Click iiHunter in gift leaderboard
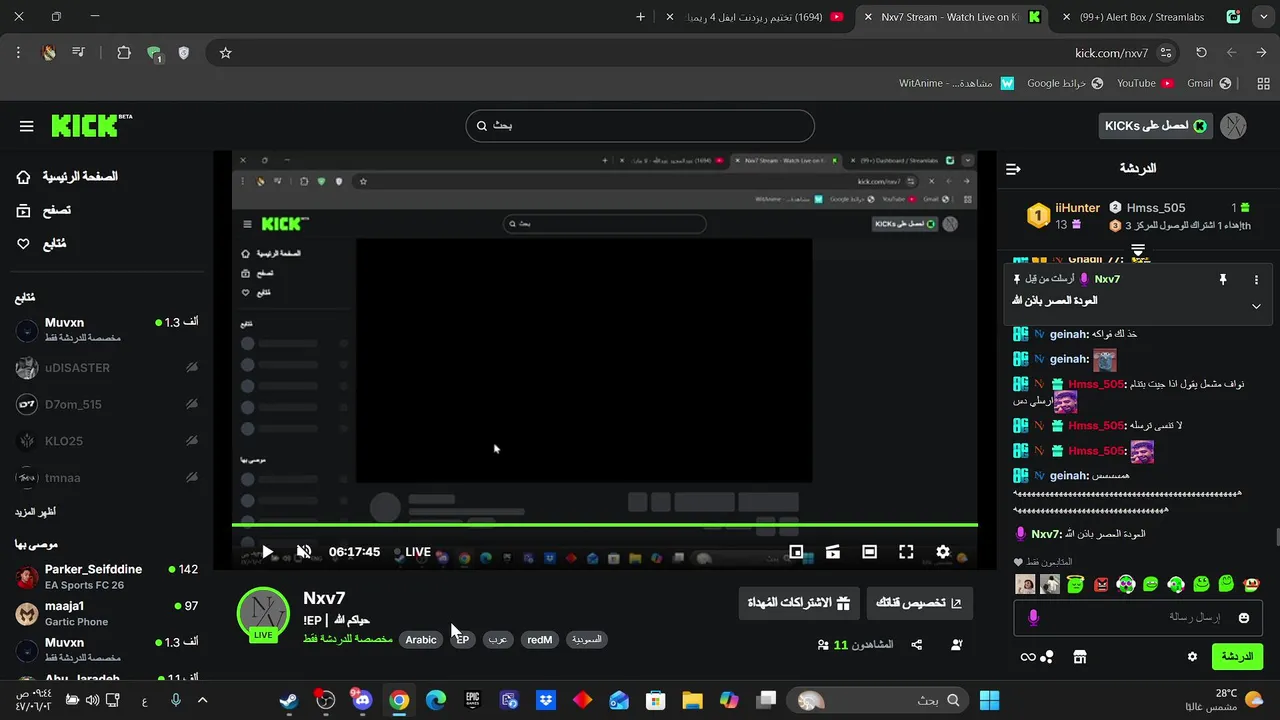The width and height of the screenshot is (1280, 720). [1077, 208]
